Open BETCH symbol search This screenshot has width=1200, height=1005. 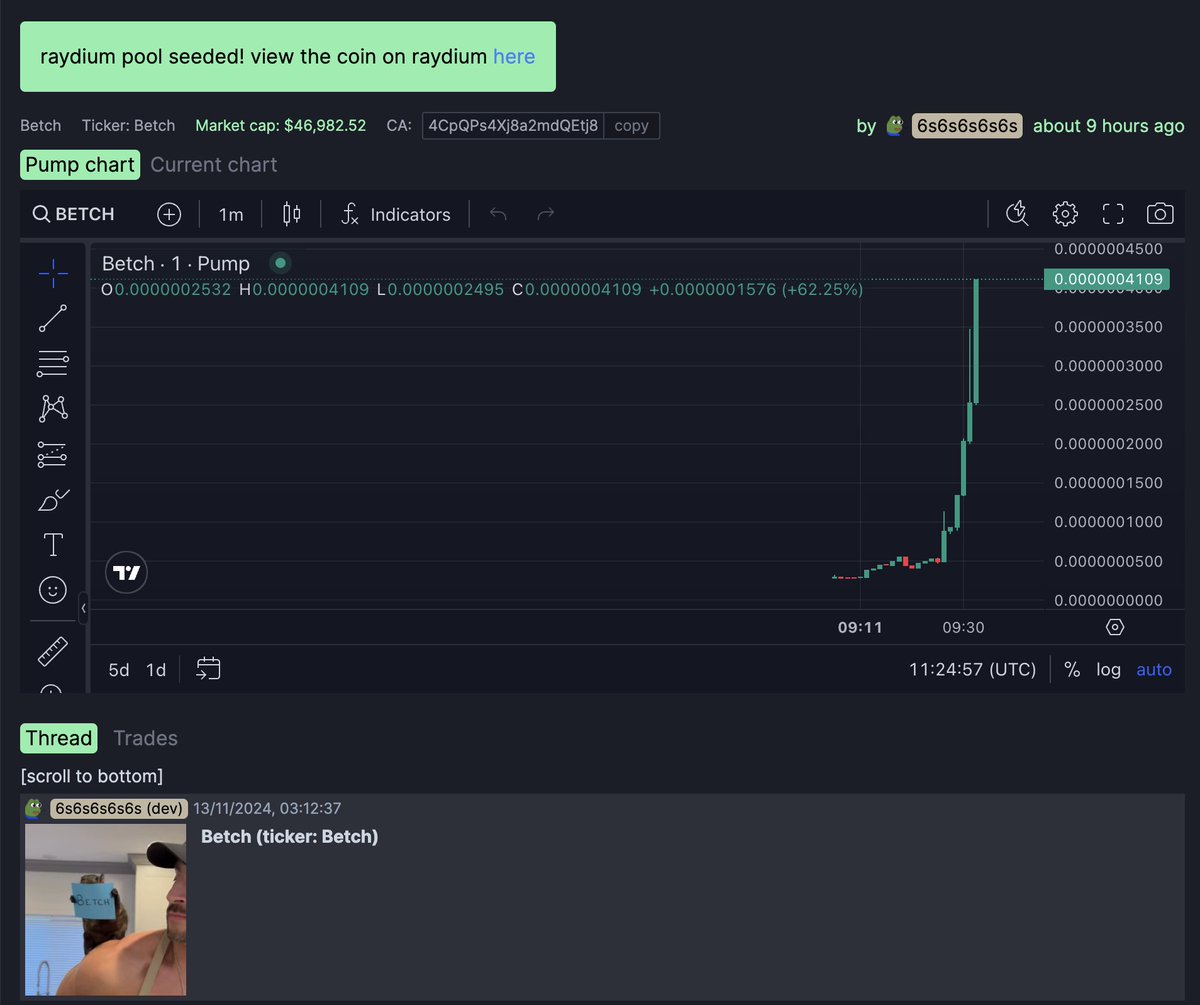click(x=74, y=214)
